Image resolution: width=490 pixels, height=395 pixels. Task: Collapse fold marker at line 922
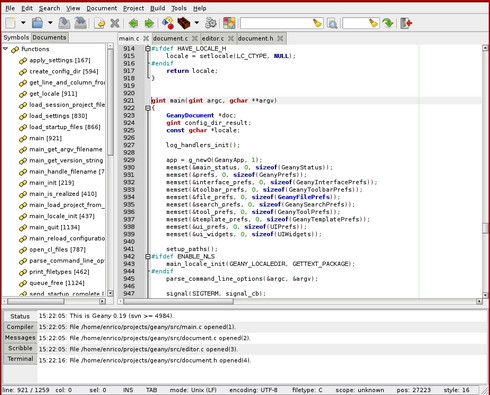tap(148, 108)
